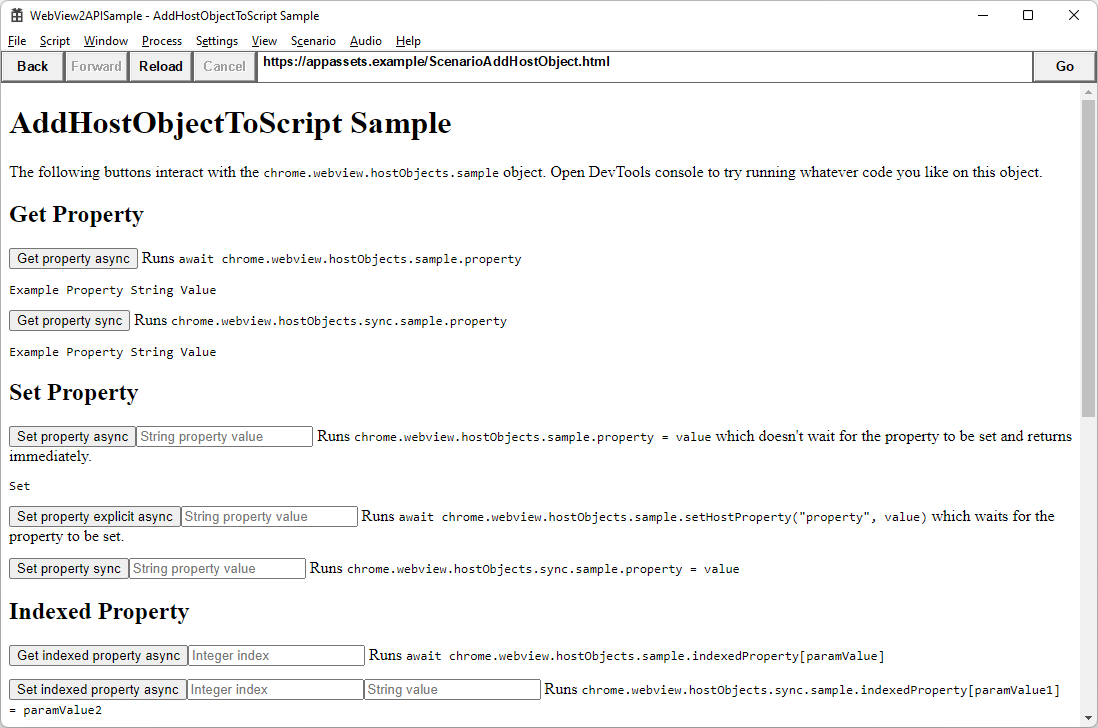Screen dimensions: 1098x728
Task: Click the Get property async button
Action: click(x=73, y=258)
